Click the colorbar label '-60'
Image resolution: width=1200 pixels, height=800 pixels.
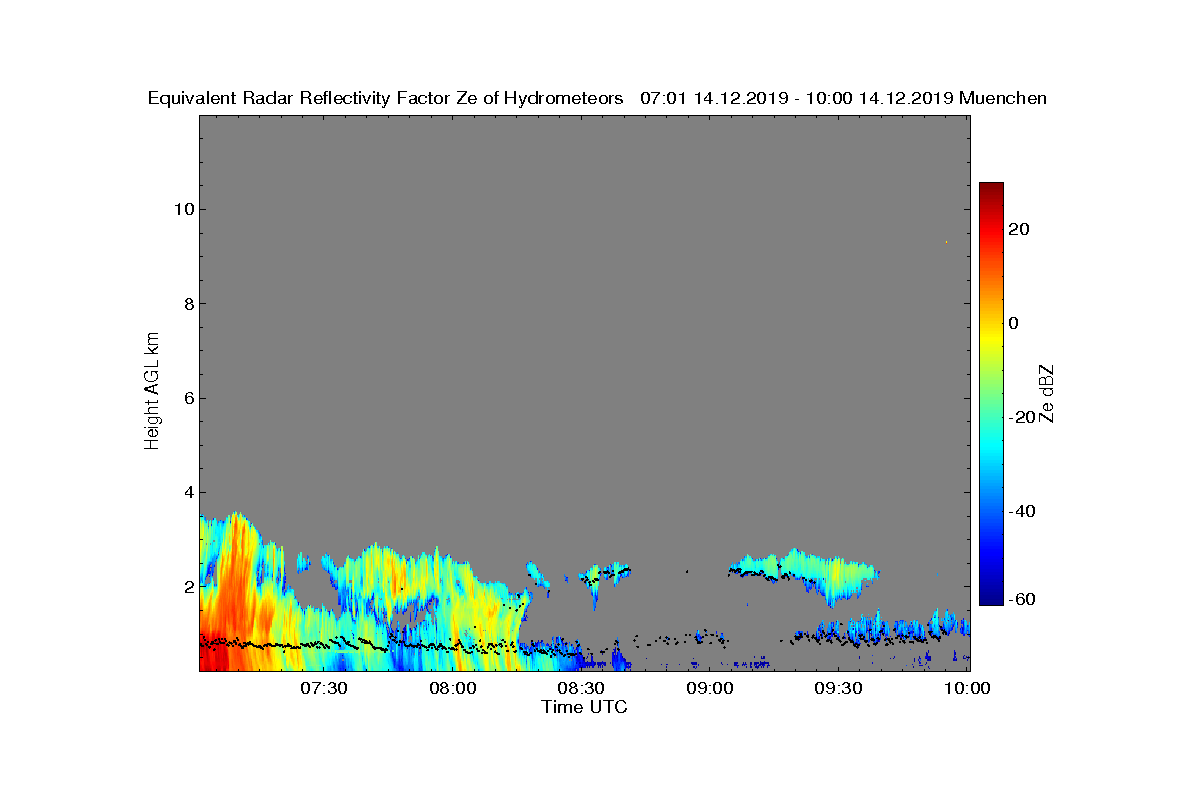(1022, 599)
